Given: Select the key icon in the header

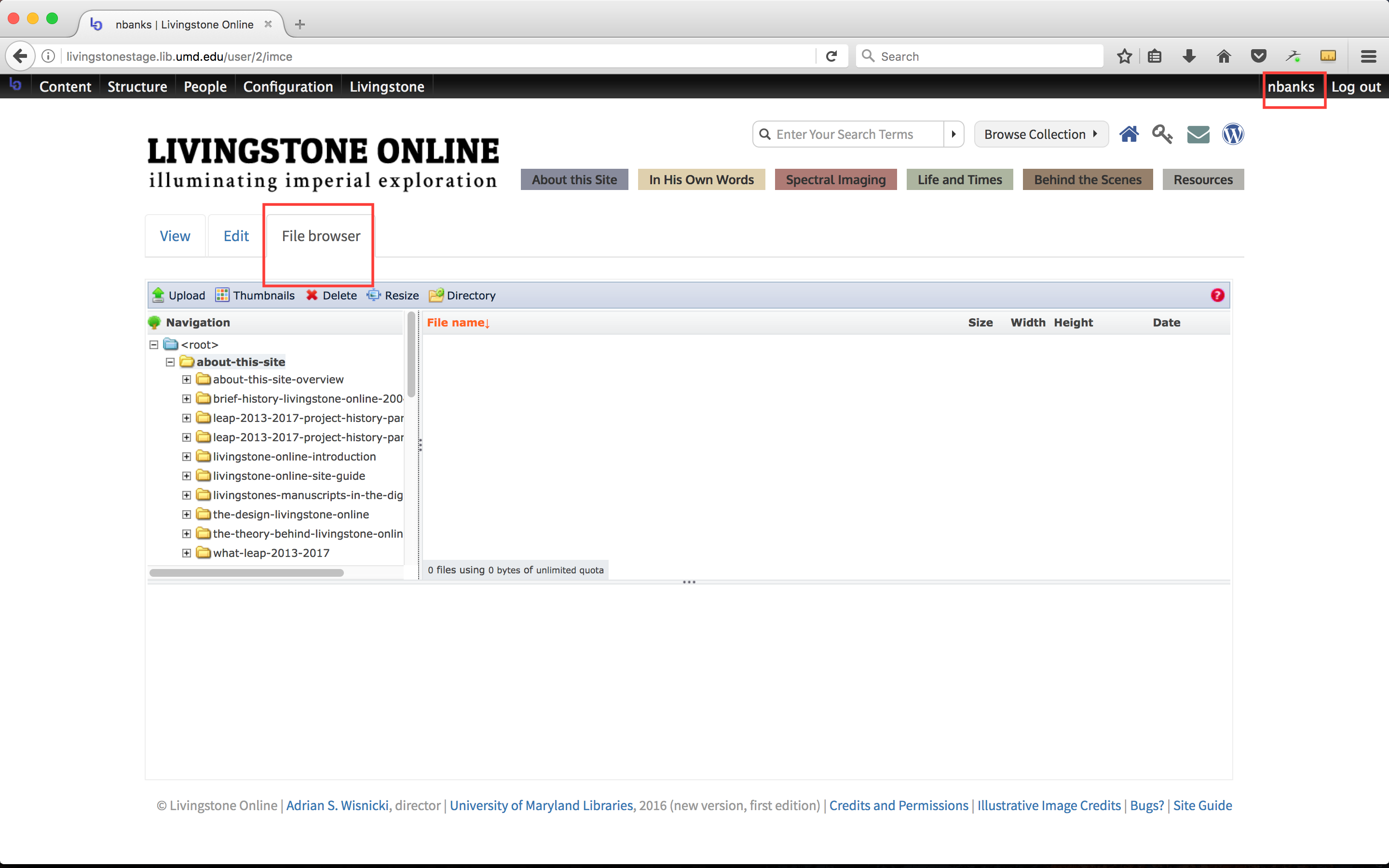Looking at the screenshot, I should click(1162, 134).
